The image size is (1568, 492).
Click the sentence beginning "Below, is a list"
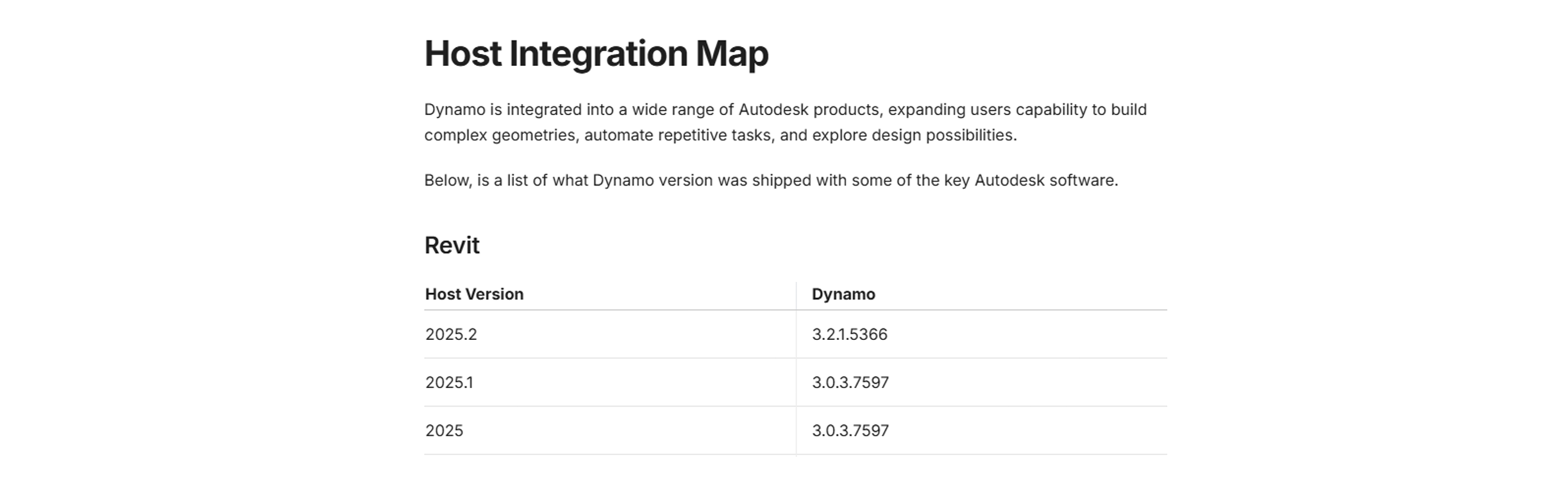click(771, 181)
